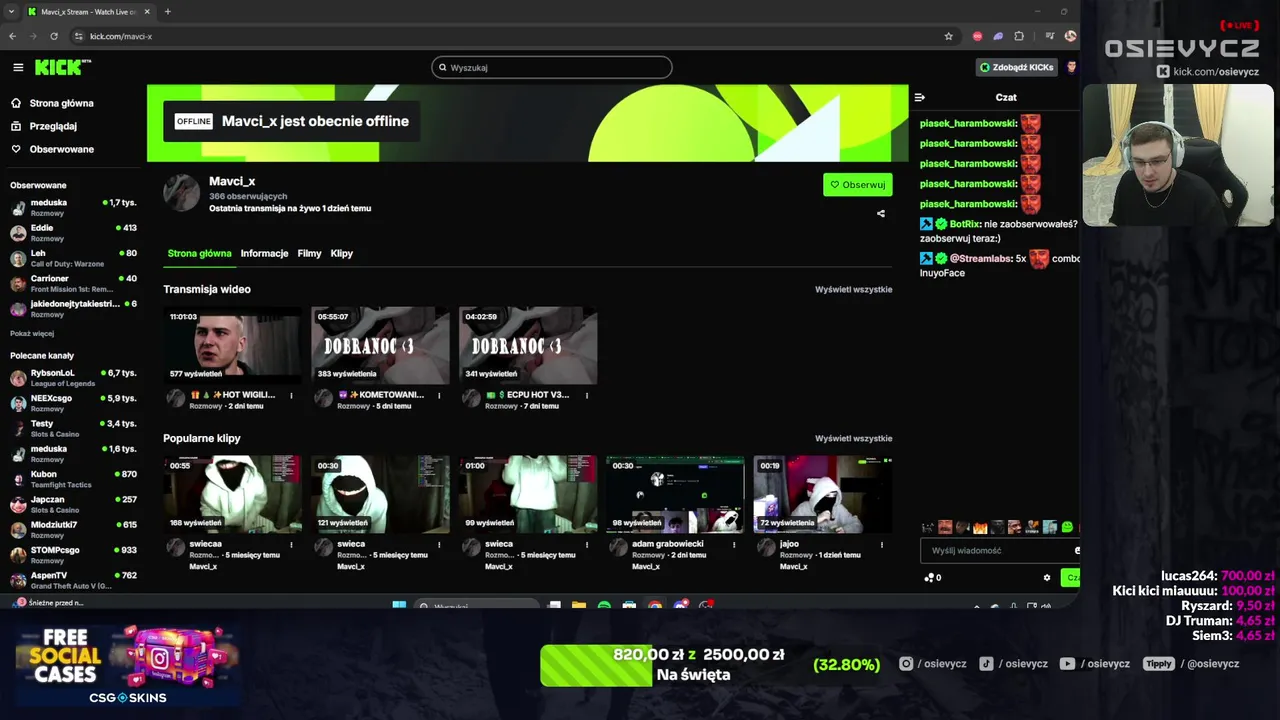
Task: Expand Pokaż więcej in followed channels
Action: (32, 333)
